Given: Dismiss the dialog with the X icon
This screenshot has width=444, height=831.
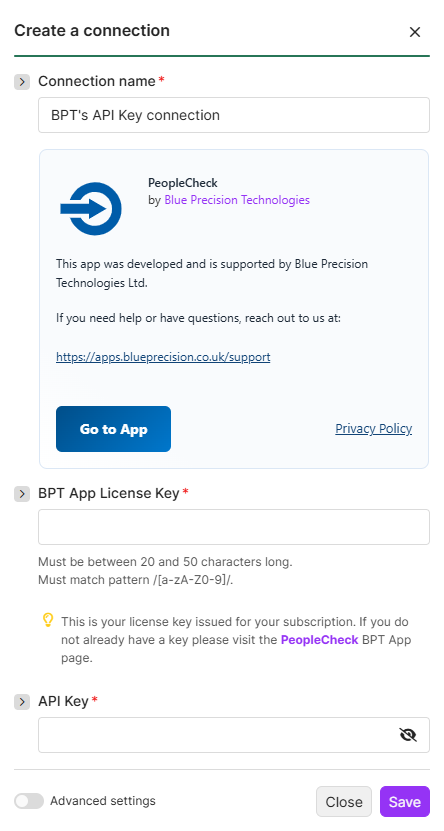Looking at the screenshot, I should coord(414,32).
